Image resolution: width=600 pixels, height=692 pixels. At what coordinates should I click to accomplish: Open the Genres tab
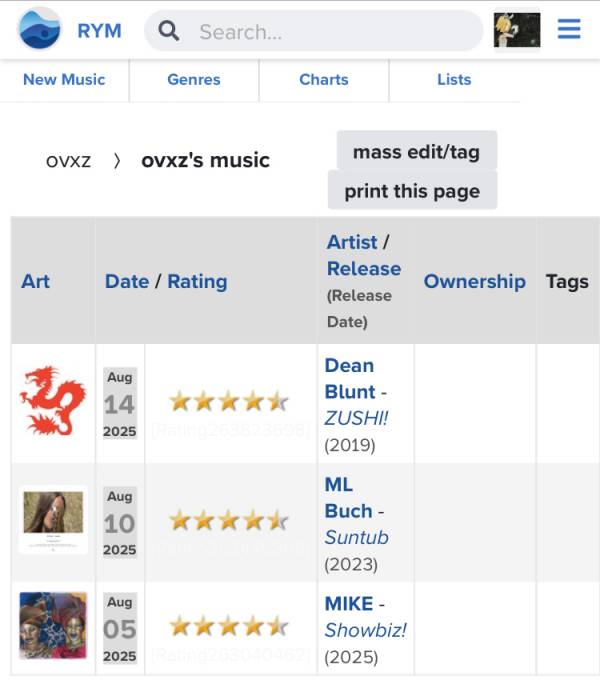tap(194, 80)
